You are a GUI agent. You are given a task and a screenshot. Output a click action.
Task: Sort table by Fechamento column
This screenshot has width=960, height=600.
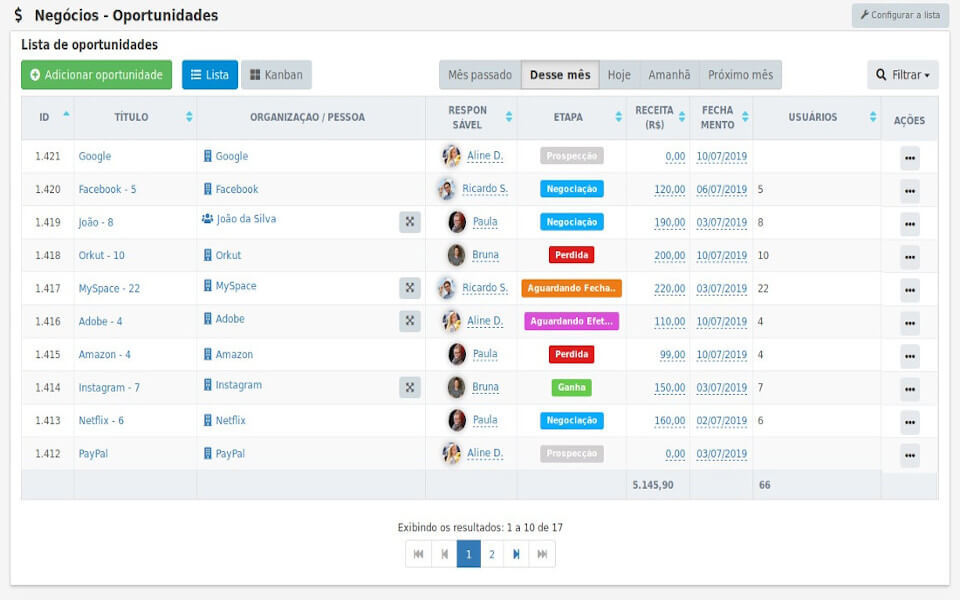[x=745, y=117]
